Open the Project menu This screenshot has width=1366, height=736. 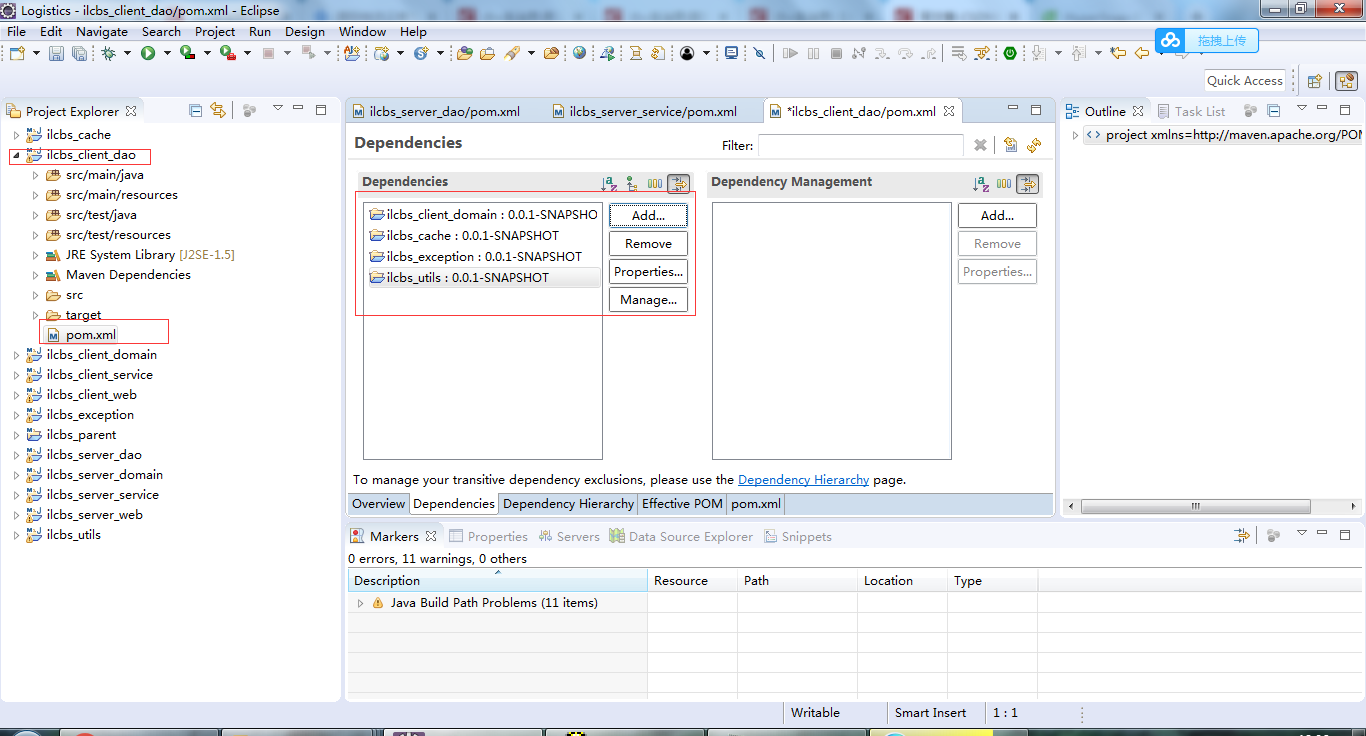pyautogui.click(x=215, y=31)
